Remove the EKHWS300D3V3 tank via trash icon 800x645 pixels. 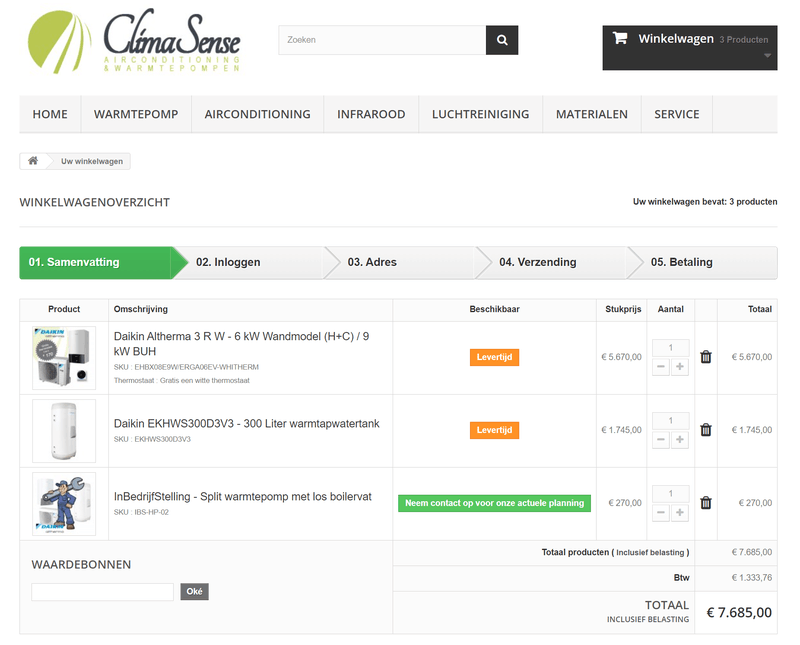tap(706, 430)
